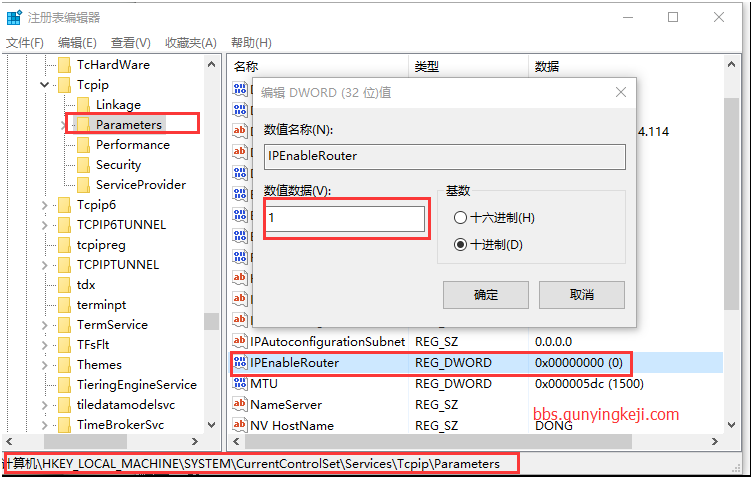Expand the Themes tree node
This screenshot has height=479, width=753.
point(45,365)
